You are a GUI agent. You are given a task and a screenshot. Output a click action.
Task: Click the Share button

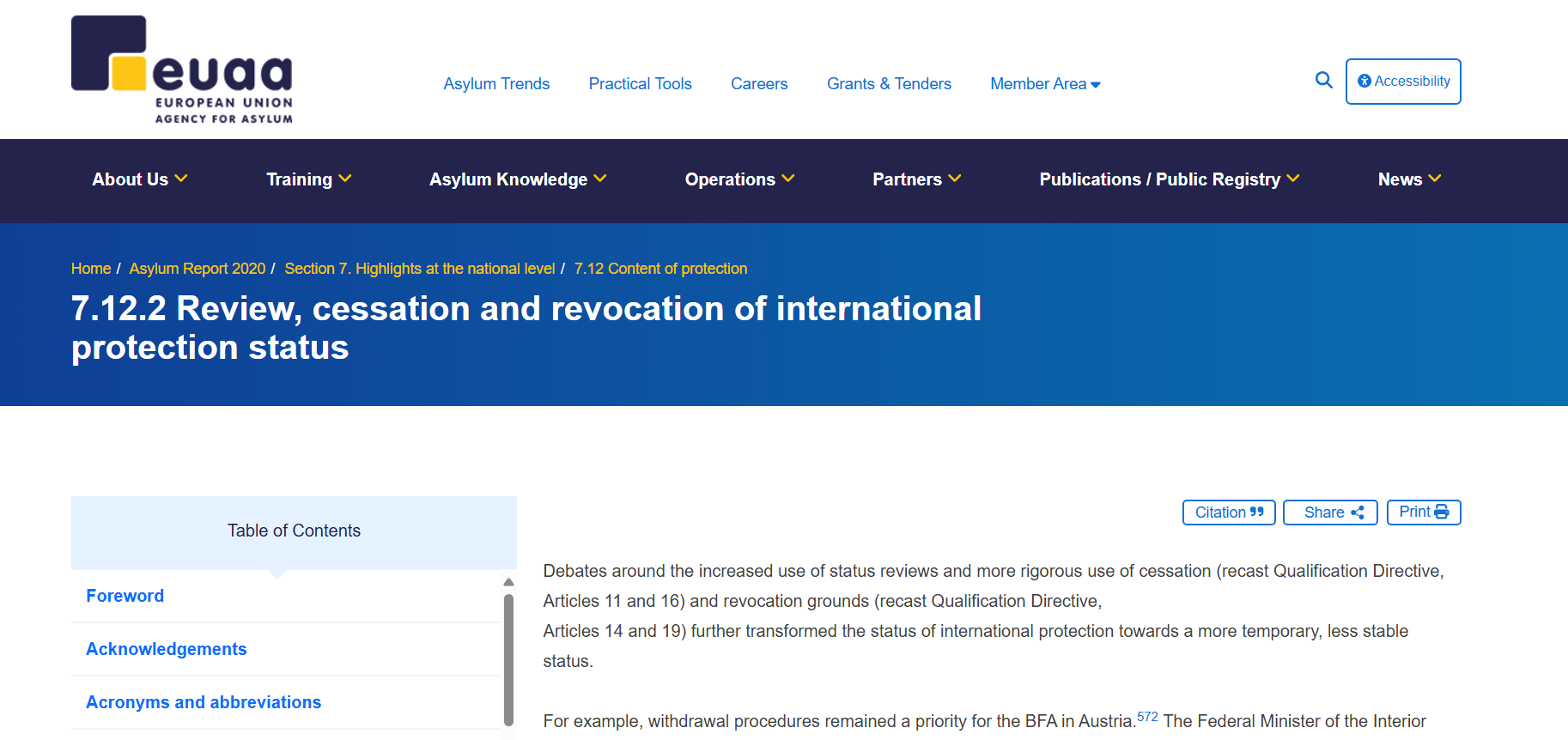coord(1329,513)
